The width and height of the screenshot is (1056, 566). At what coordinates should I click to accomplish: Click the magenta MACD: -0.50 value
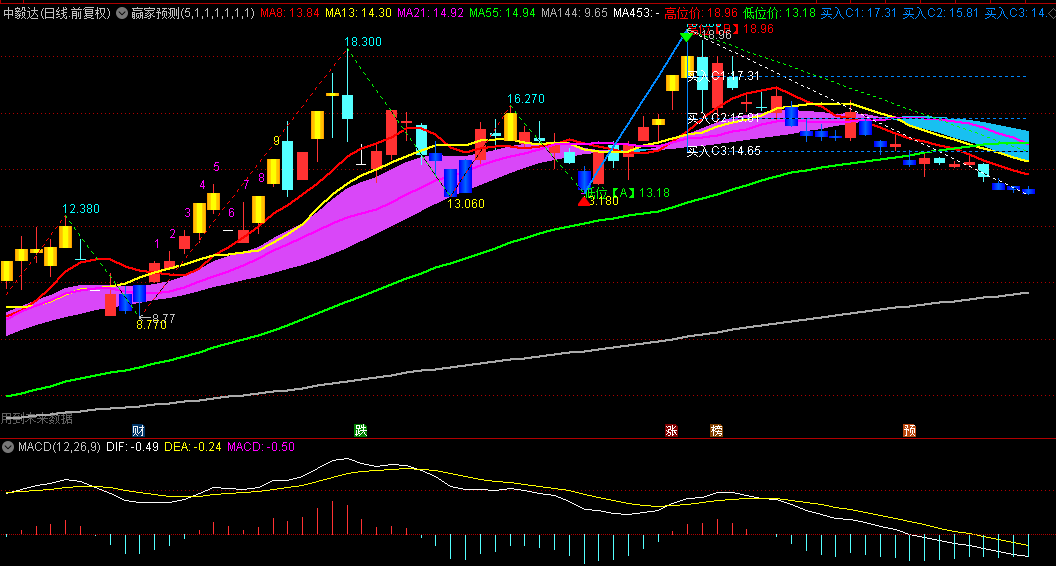tap(261, 447)
